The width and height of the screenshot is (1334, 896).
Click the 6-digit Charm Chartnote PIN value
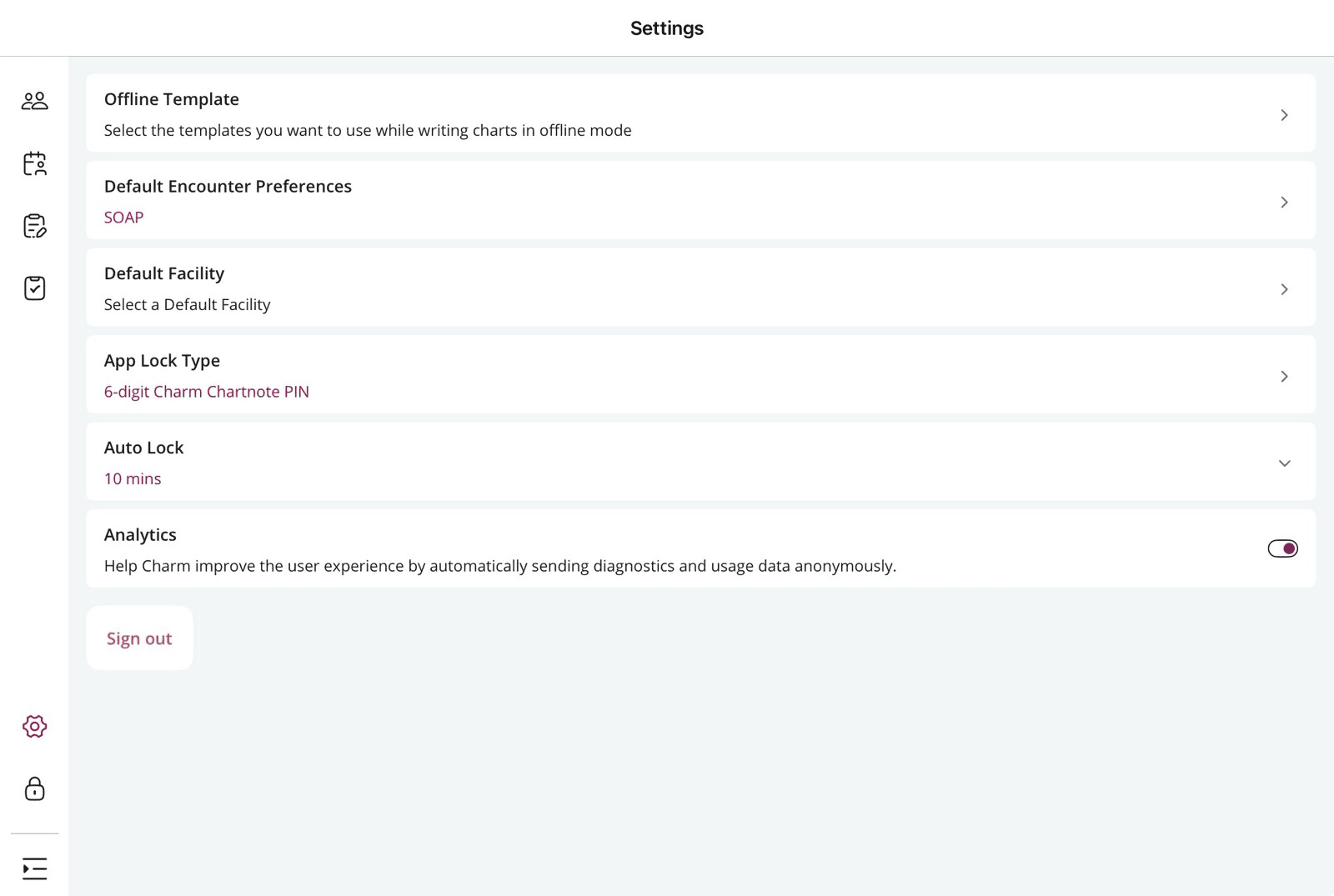(x=206, y=392)
